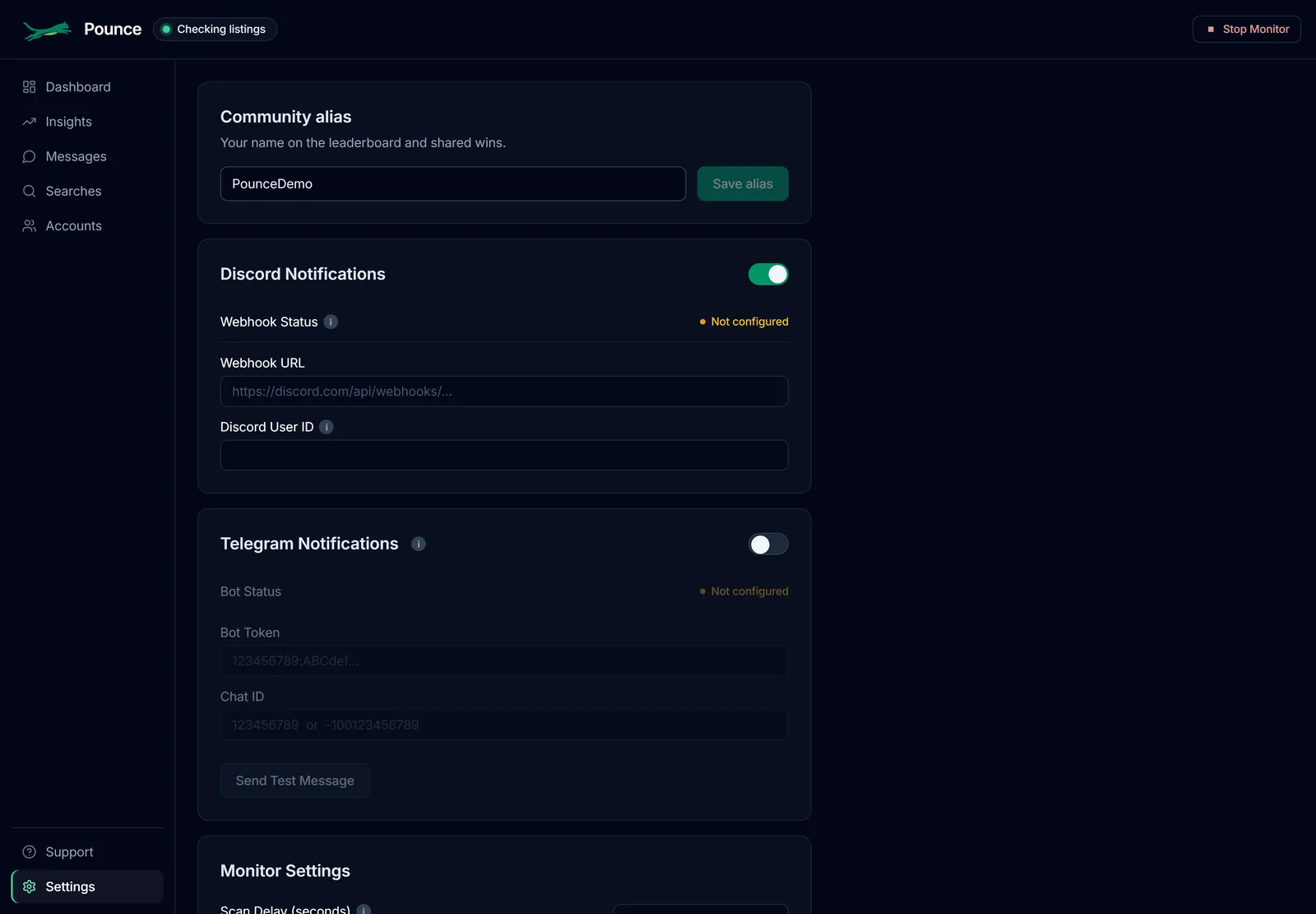Click the Searches magnifier icon
This screenshot has height=914, width=1316.
[29, 191]
